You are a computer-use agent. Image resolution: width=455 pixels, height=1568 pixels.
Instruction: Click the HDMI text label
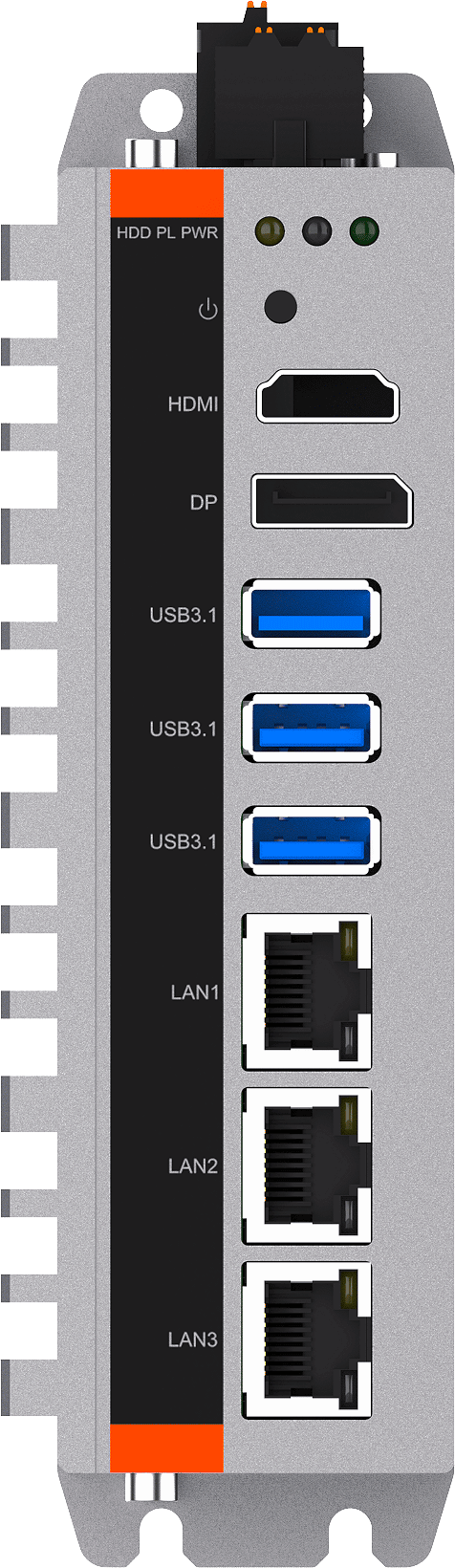click(x=193, y=404)
